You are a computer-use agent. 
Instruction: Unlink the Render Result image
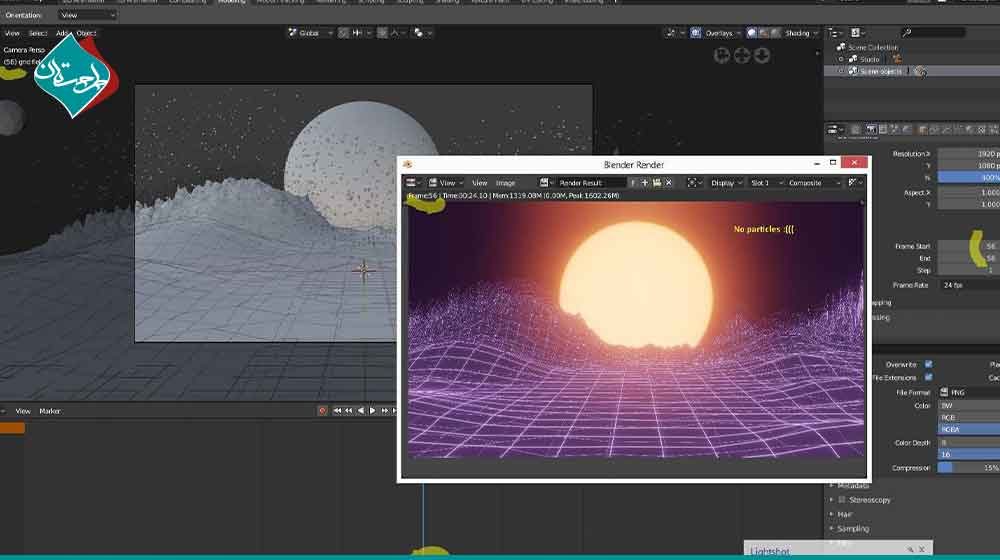click(668, 183)
